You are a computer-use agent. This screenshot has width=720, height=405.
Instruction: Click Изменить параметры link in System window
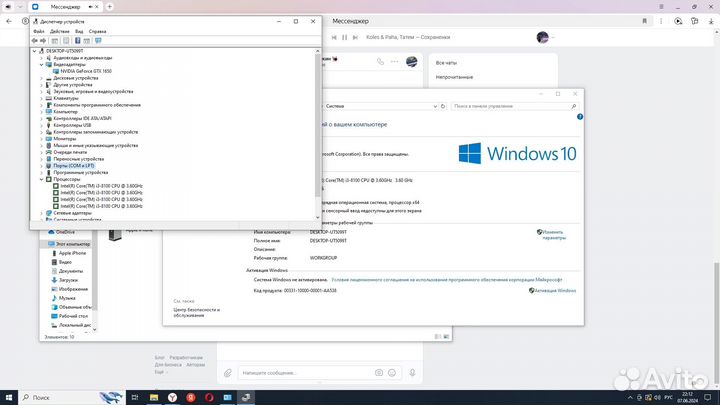[555, 235]
